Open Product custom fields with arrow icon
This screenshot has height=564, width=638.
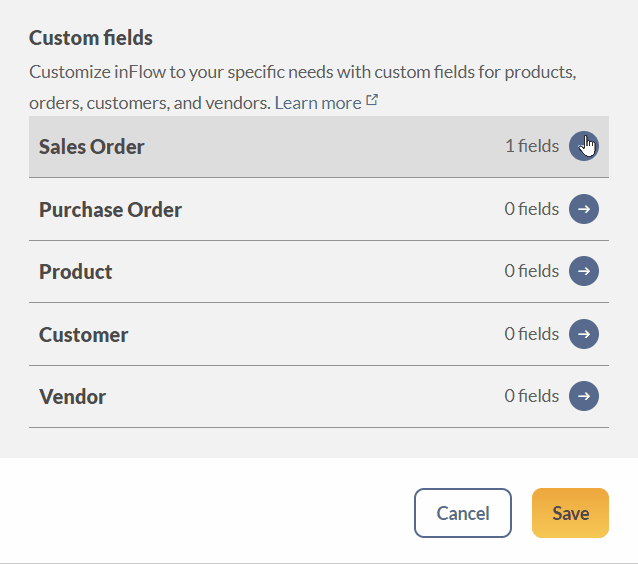(583, 271)
